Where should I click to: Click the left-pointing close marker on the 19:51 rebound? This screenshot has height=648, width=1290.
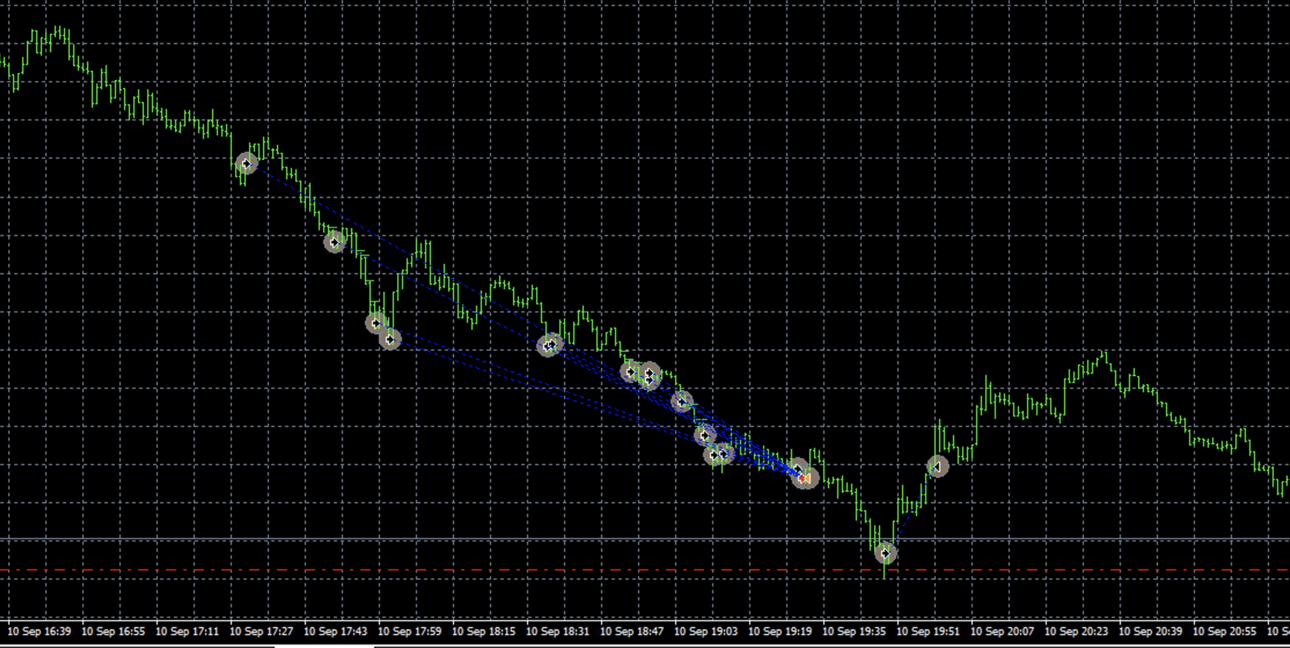937,466
